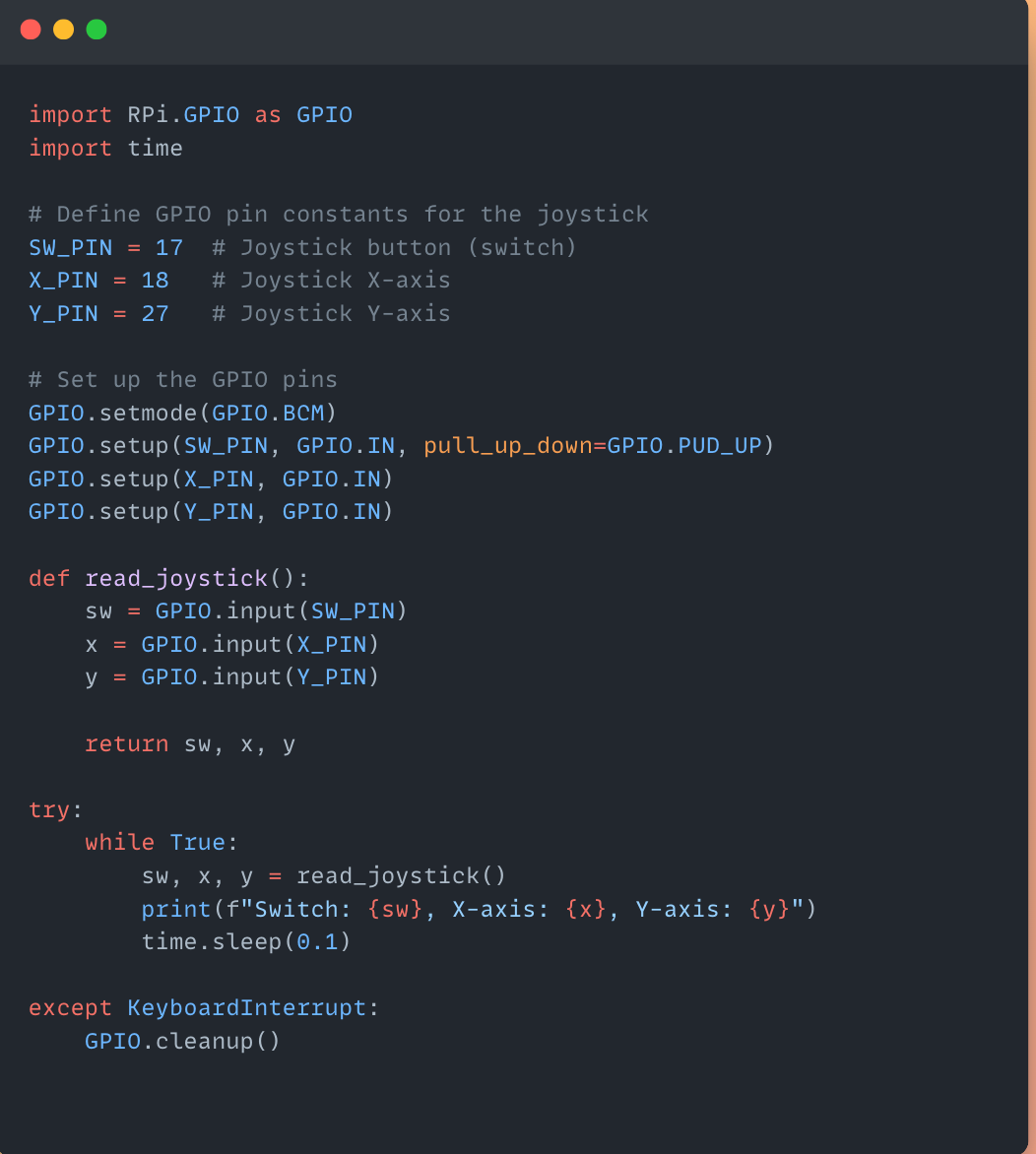Click the import time statement

coord(105,148)
